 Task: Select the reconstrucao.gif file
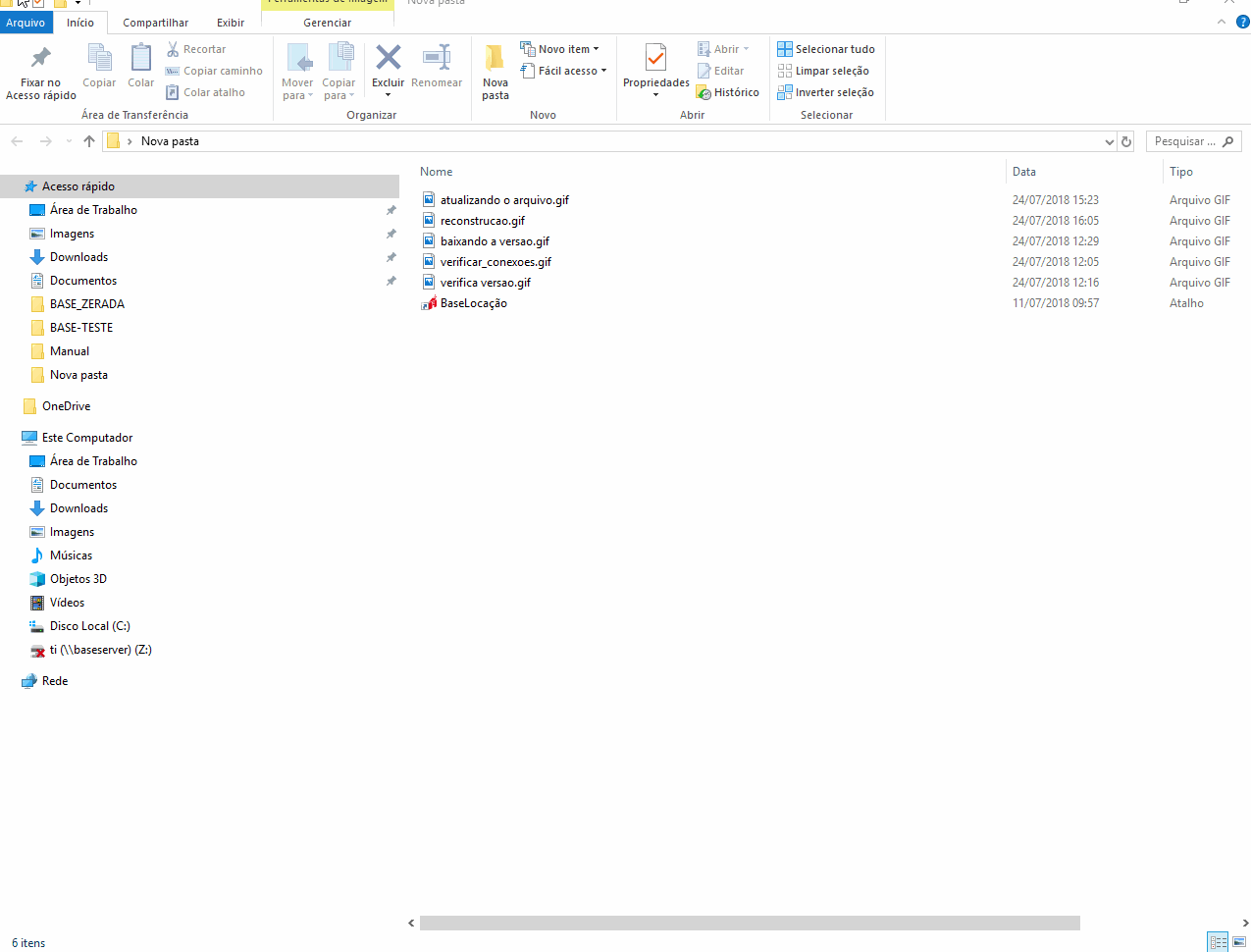coord(482,221)
